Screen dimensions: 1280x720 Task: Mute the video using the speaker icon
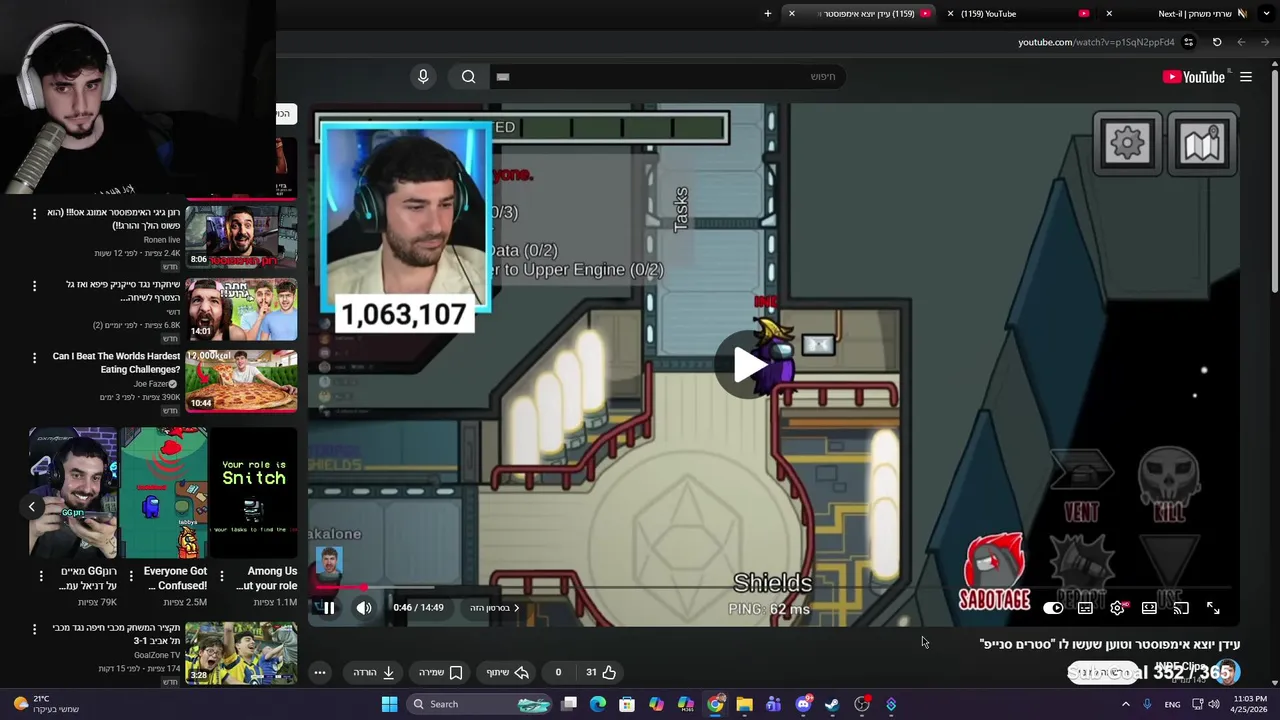[x=364, y=608]
